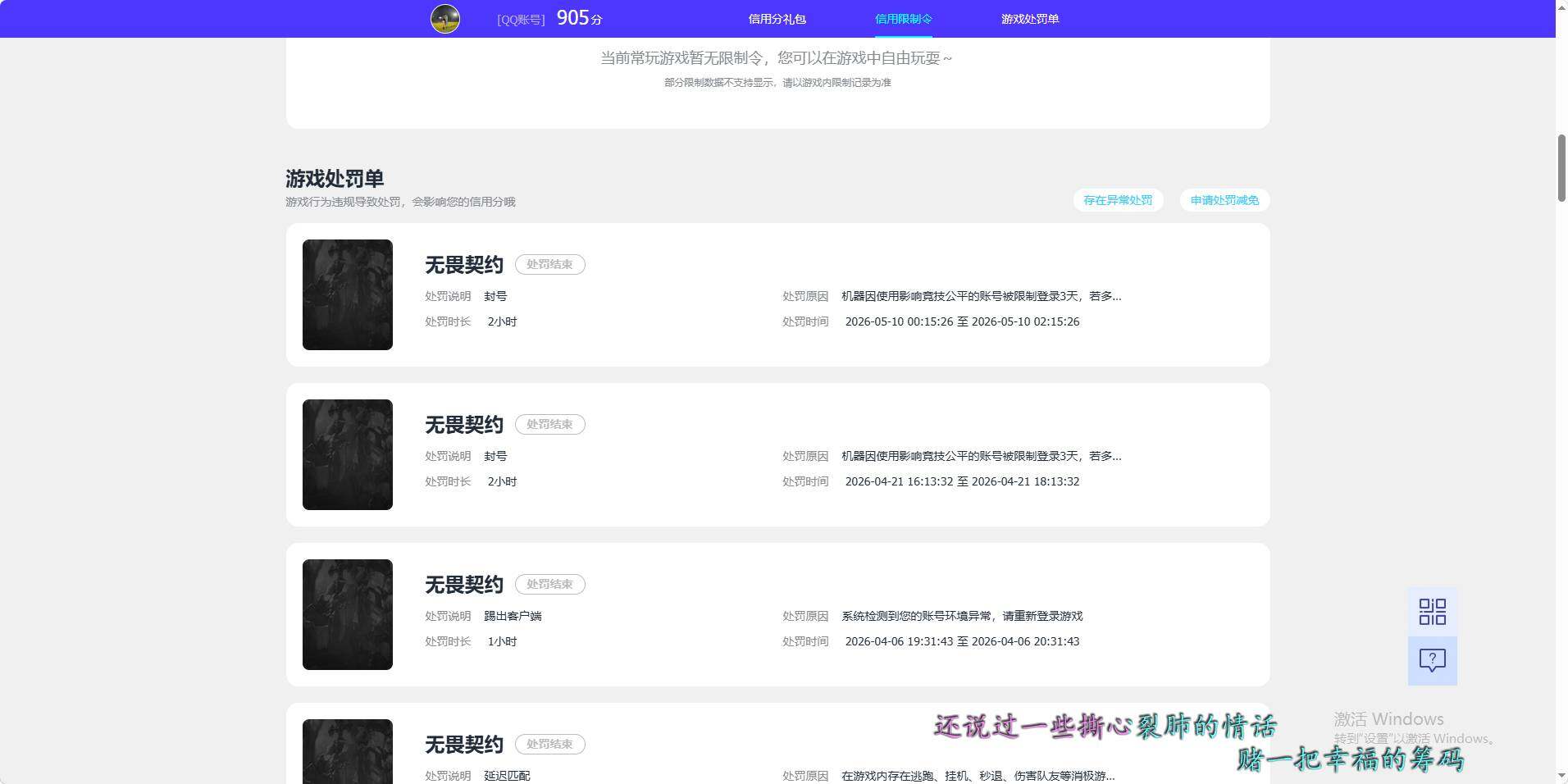Open game thumbnail of 2026-04-21 penalty

point(348,454)
